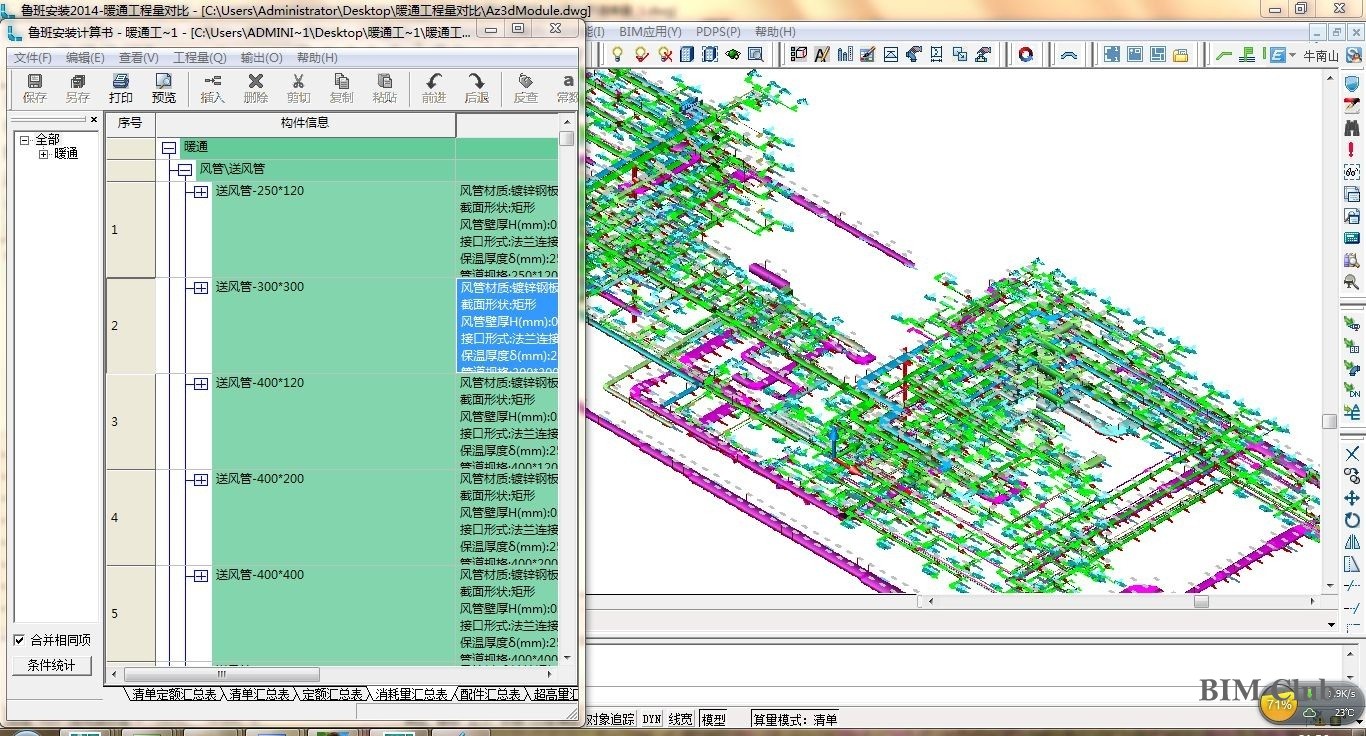1366x736 pixels.
Task: Click the CAD view horizontal scrollbar thumb
Action: (1201, 602)
